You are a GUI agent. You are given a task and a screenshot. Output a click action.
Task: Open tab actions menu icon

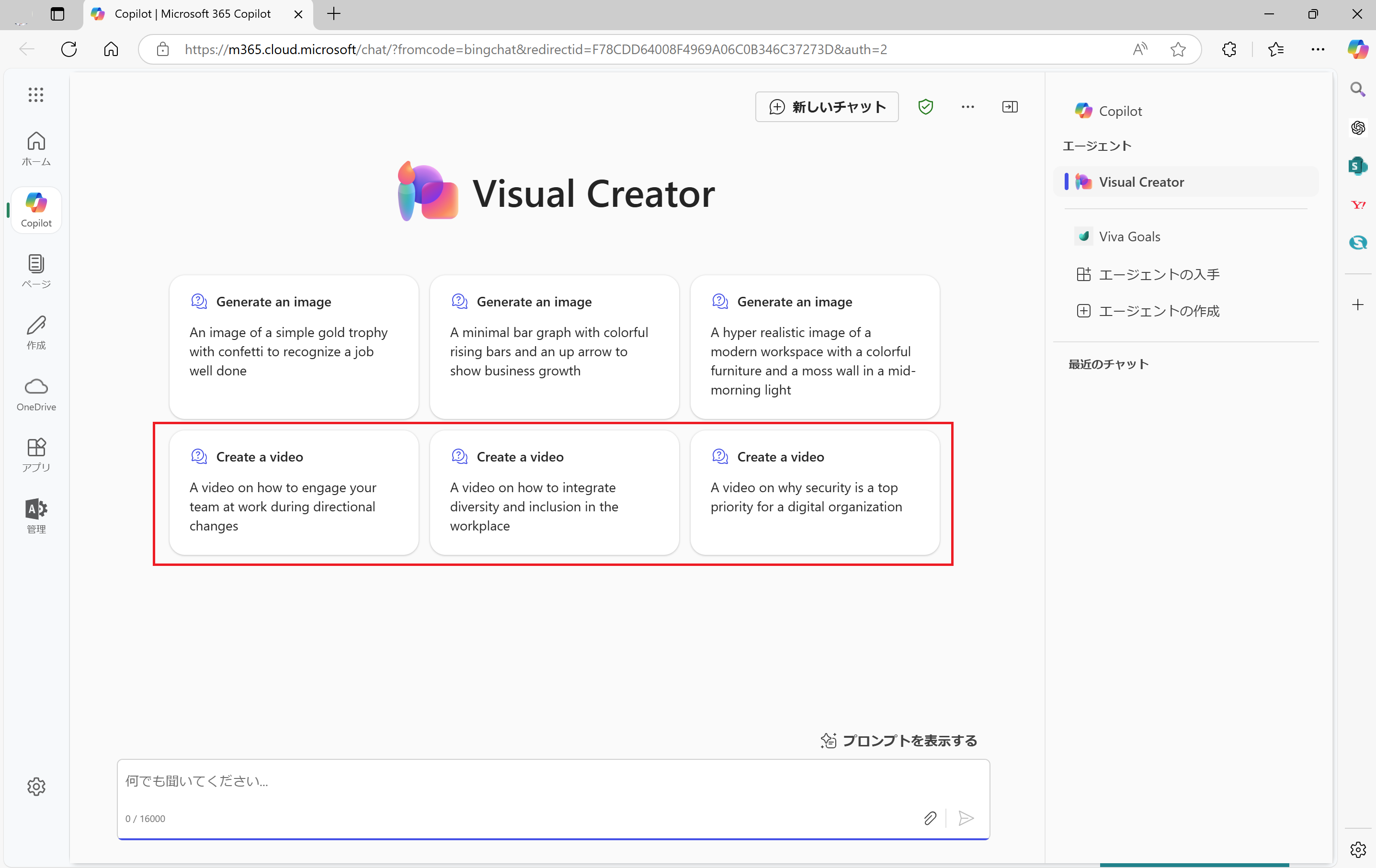[57, 14]
